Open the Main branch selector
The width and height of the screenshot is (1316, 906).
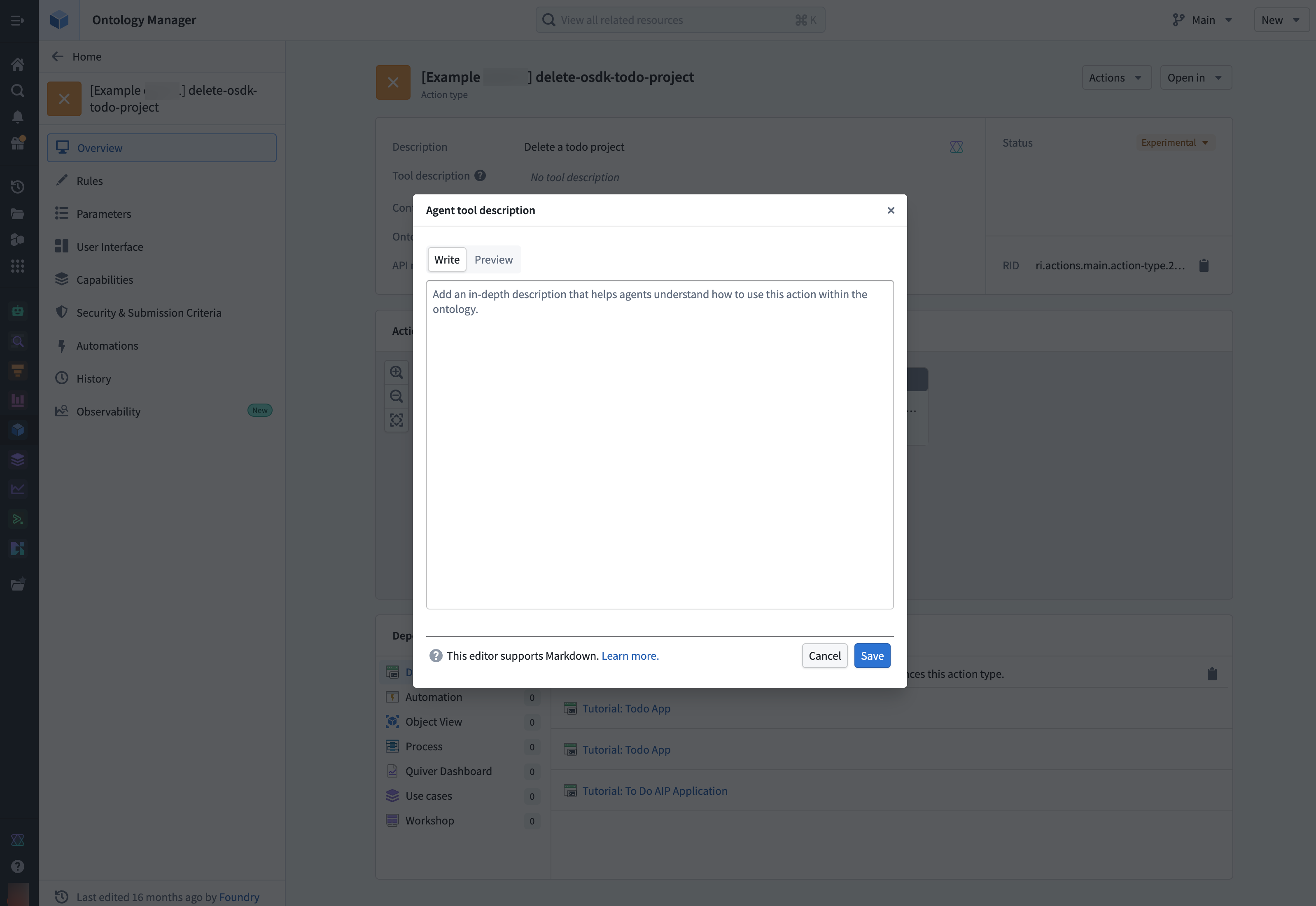[1202, 19]
